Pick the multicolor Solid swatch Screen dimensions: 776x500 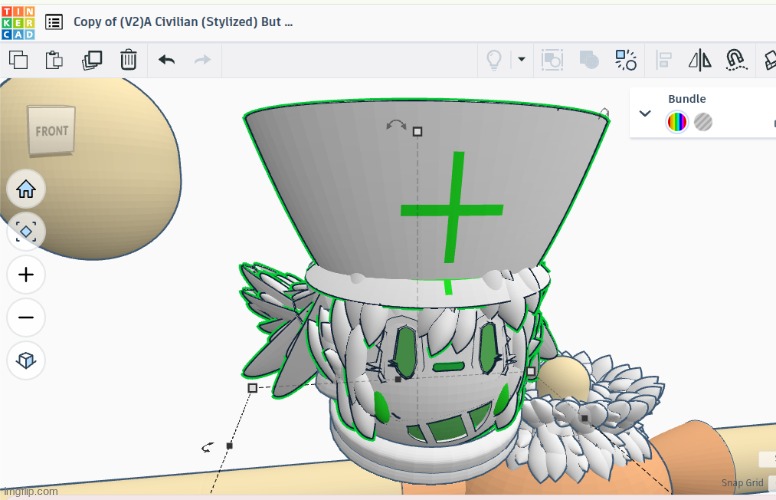677,122
